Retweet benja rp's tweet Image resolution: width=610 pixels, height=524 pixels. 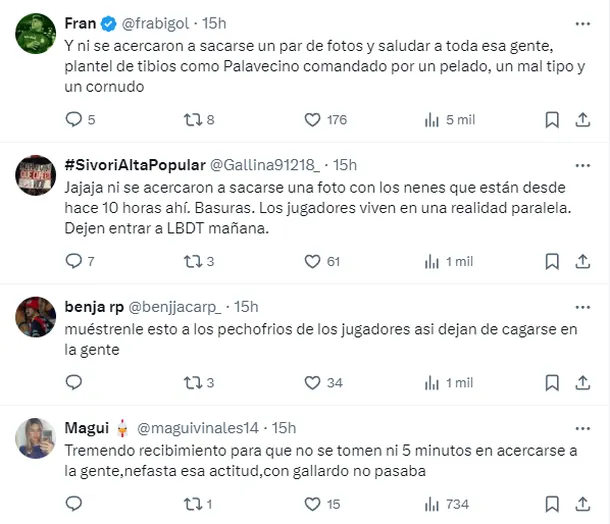194,383
